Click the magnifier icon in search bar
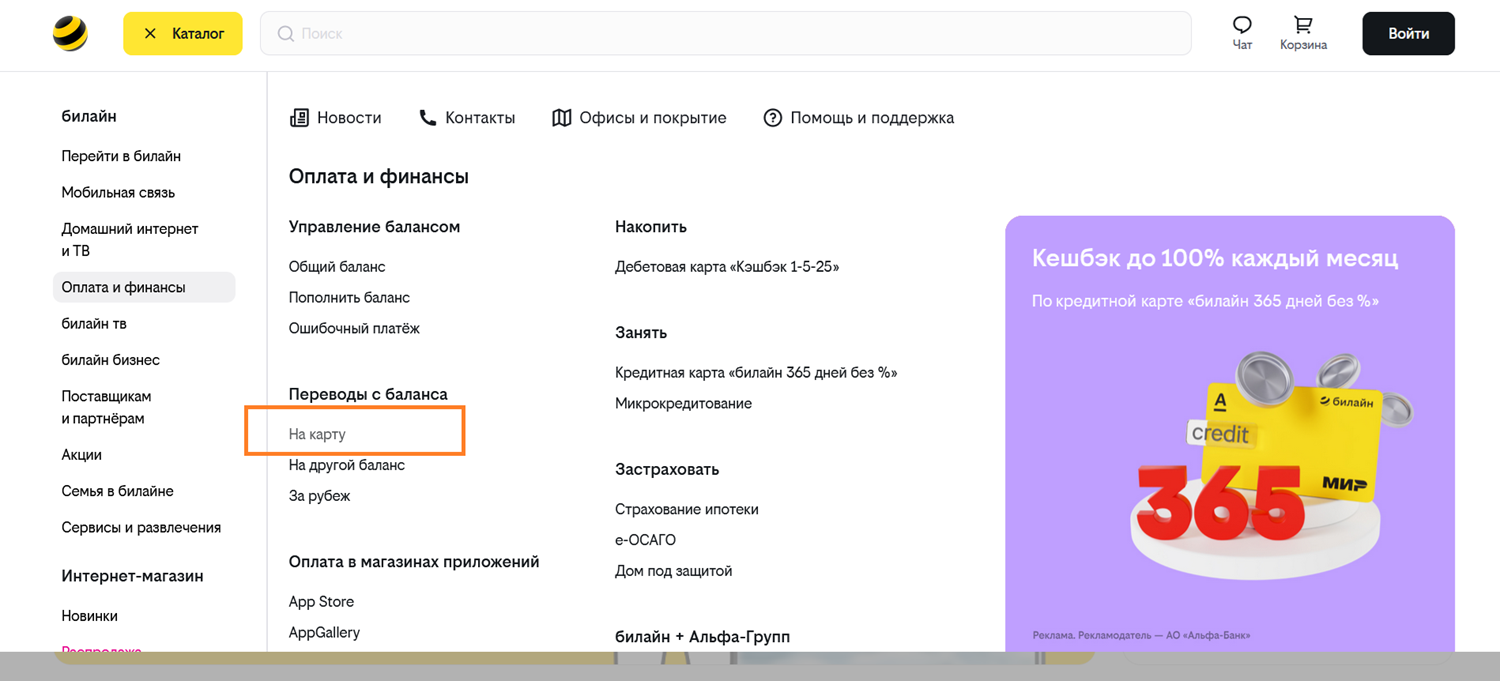Image resolution: width=1500 pixels, height=681 pixels. pos(286,34)
